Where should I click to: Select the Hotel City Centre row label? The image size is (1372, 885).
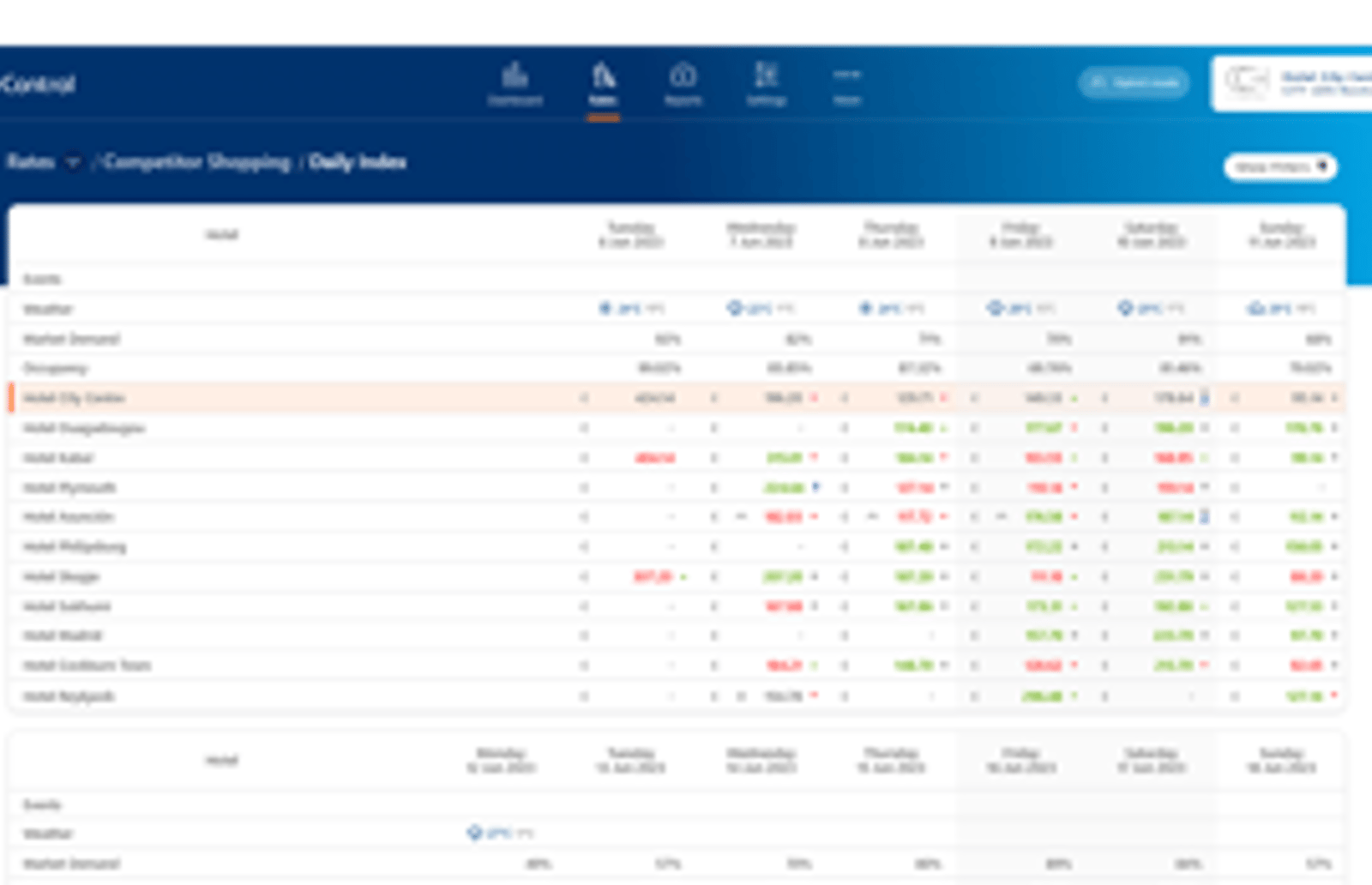click(x=75, y=398)
